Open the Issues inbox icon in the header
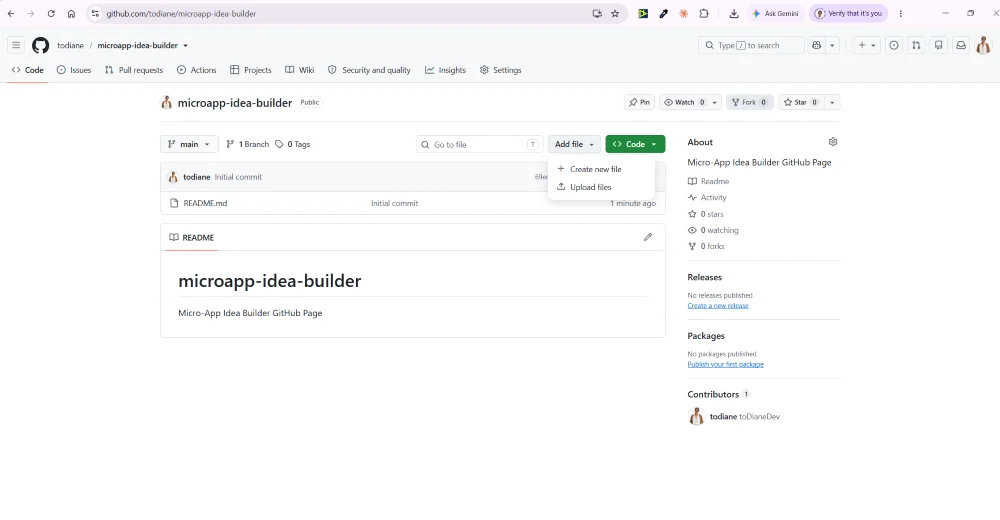This screenshot has height=520, width=1000. click(x=894, y=45)
